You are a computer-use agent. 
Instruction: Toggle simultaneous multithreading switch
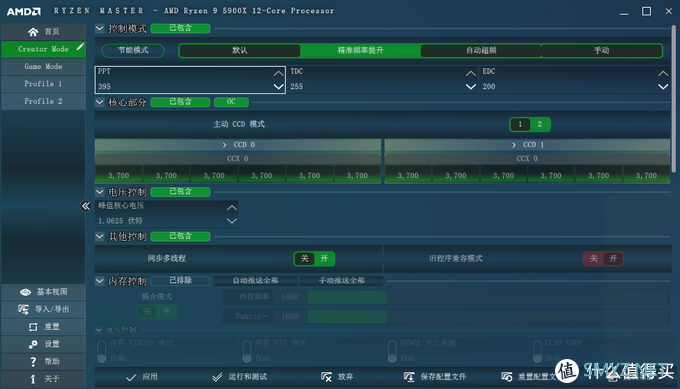tap(314, 258)
